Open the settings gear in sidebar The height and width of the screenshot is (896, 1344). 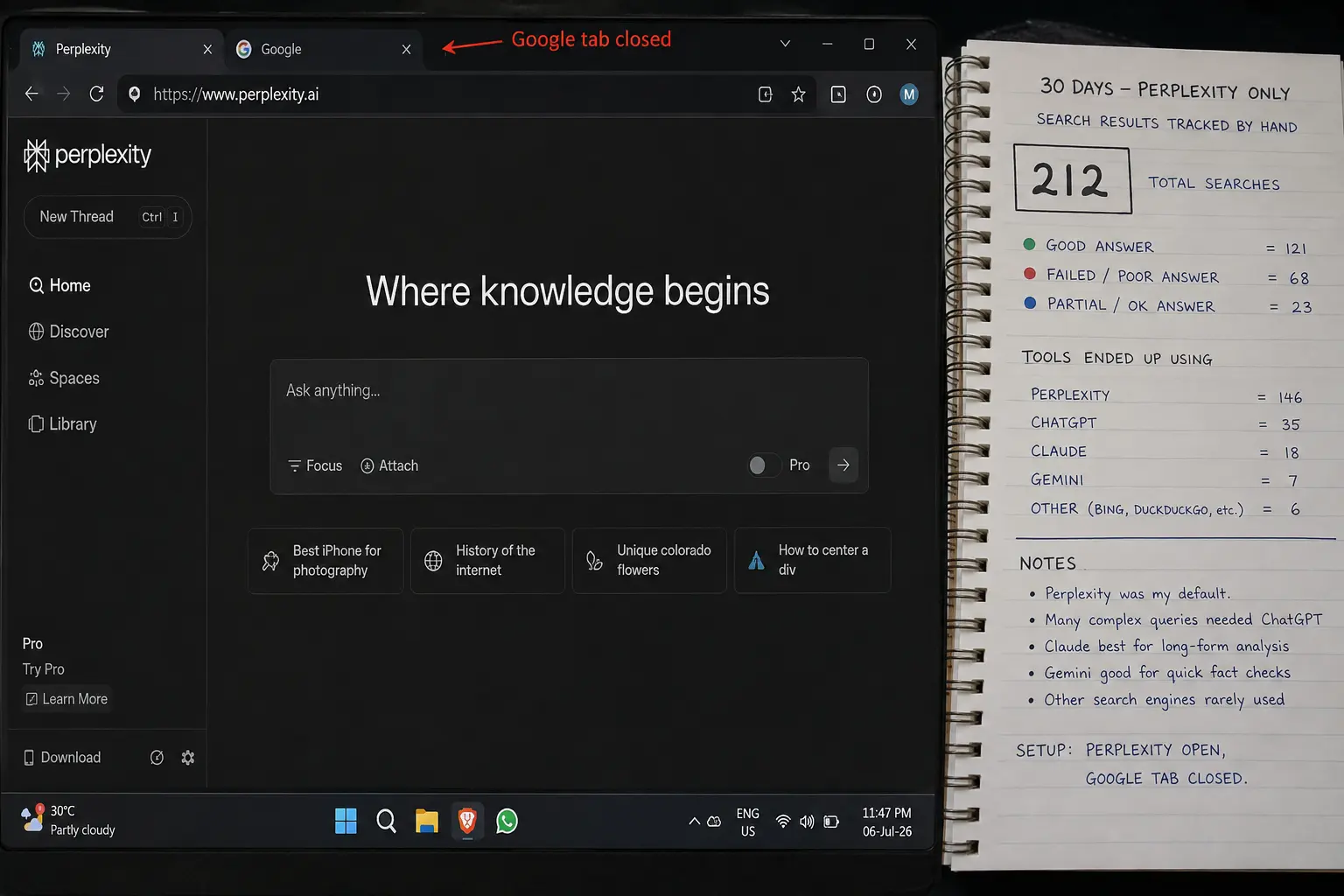[188, 758]
